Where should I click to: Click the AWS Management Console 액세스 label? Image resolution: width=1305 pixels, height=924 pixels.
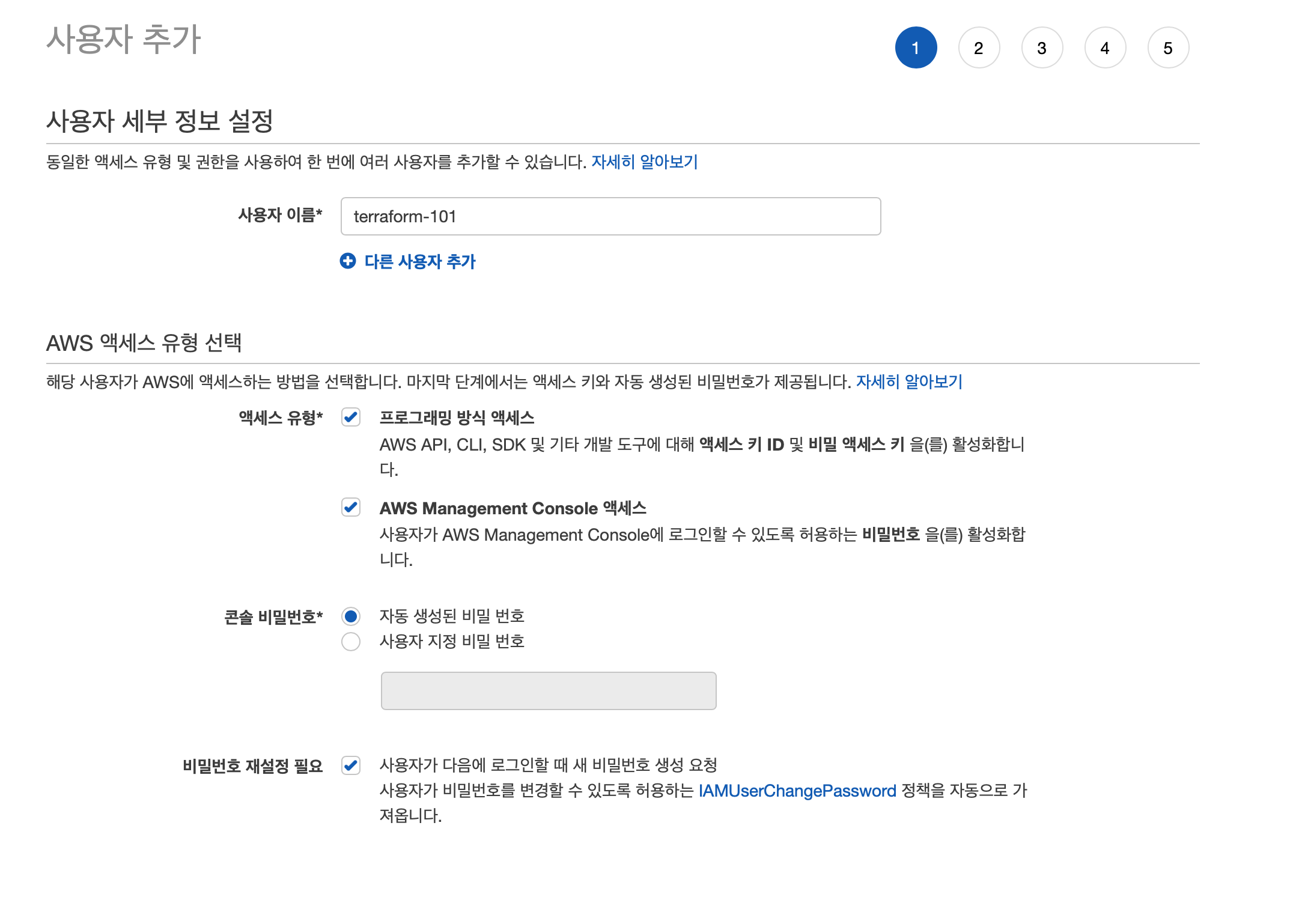513,508
